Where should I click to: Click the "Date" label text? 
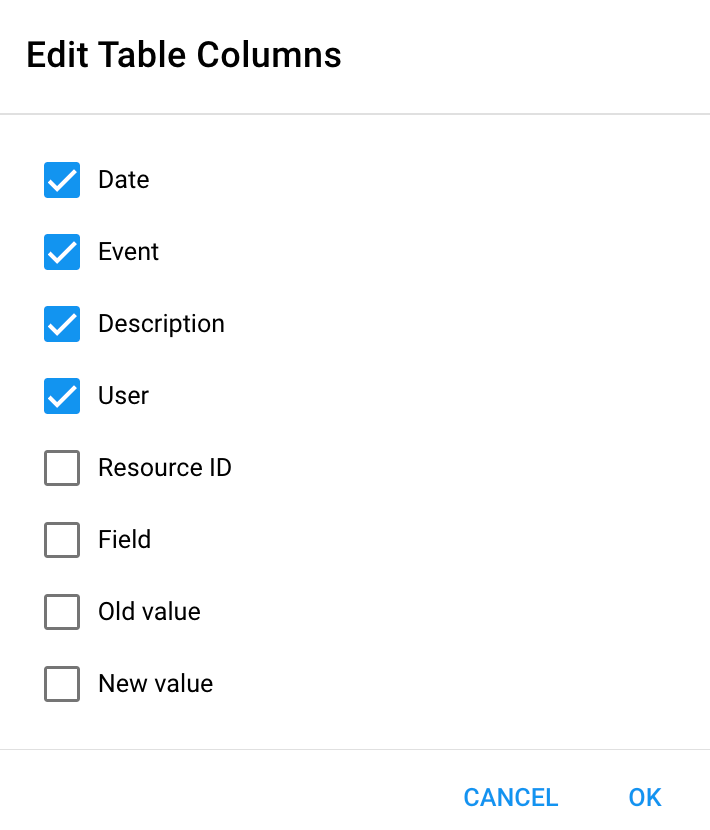coord(124,180)
